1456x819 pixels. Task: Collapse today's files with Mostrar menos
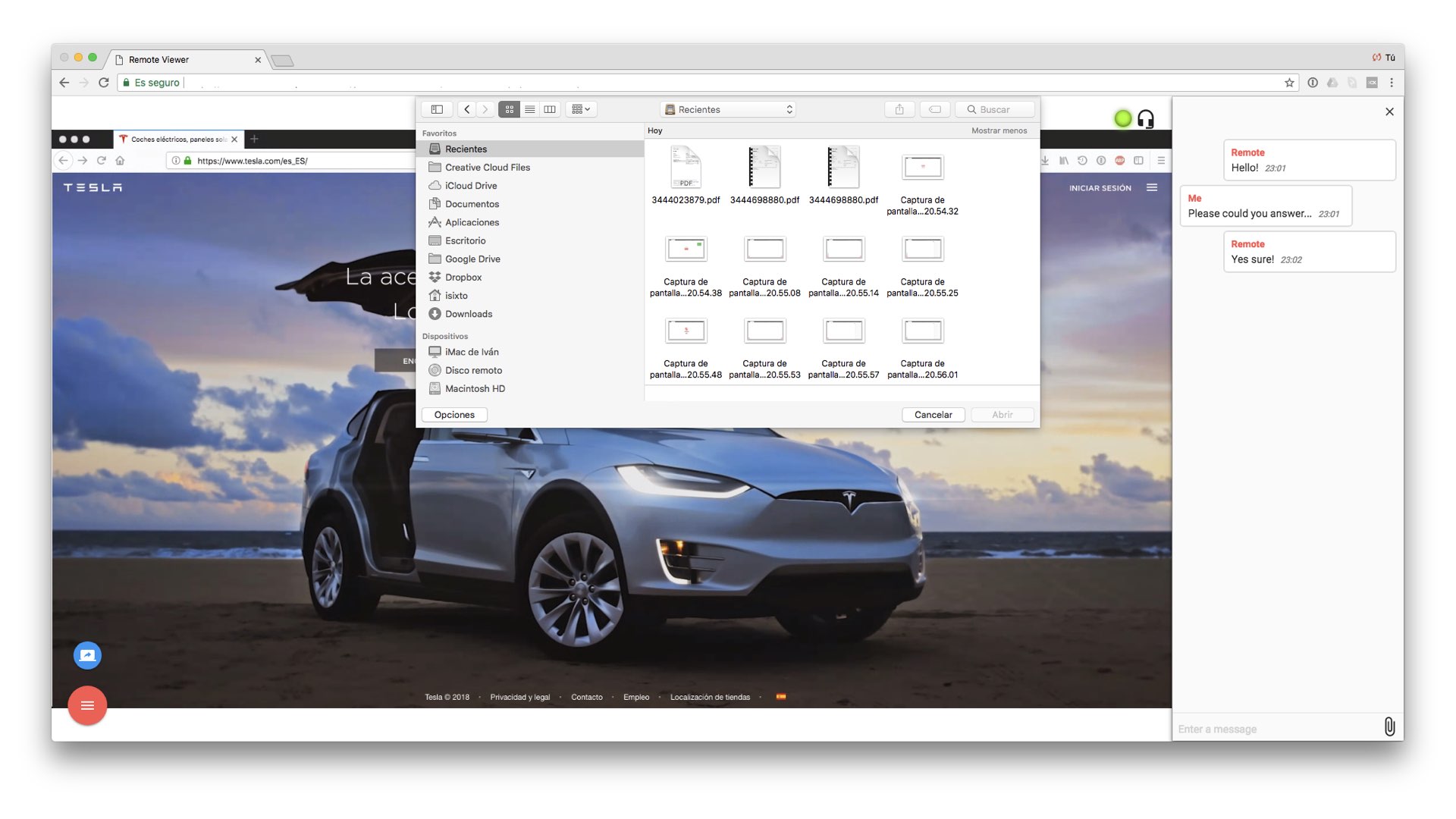(999, 130)
